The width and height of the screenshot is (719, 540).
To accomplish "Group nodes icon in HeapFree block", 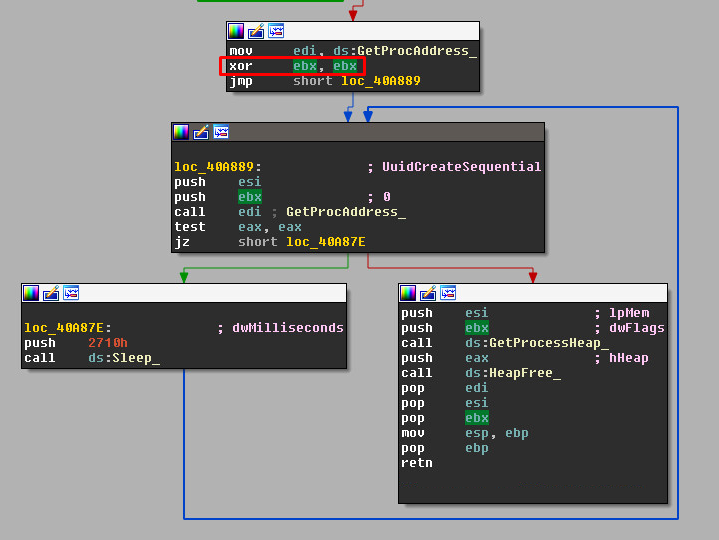I will [448, 292].
